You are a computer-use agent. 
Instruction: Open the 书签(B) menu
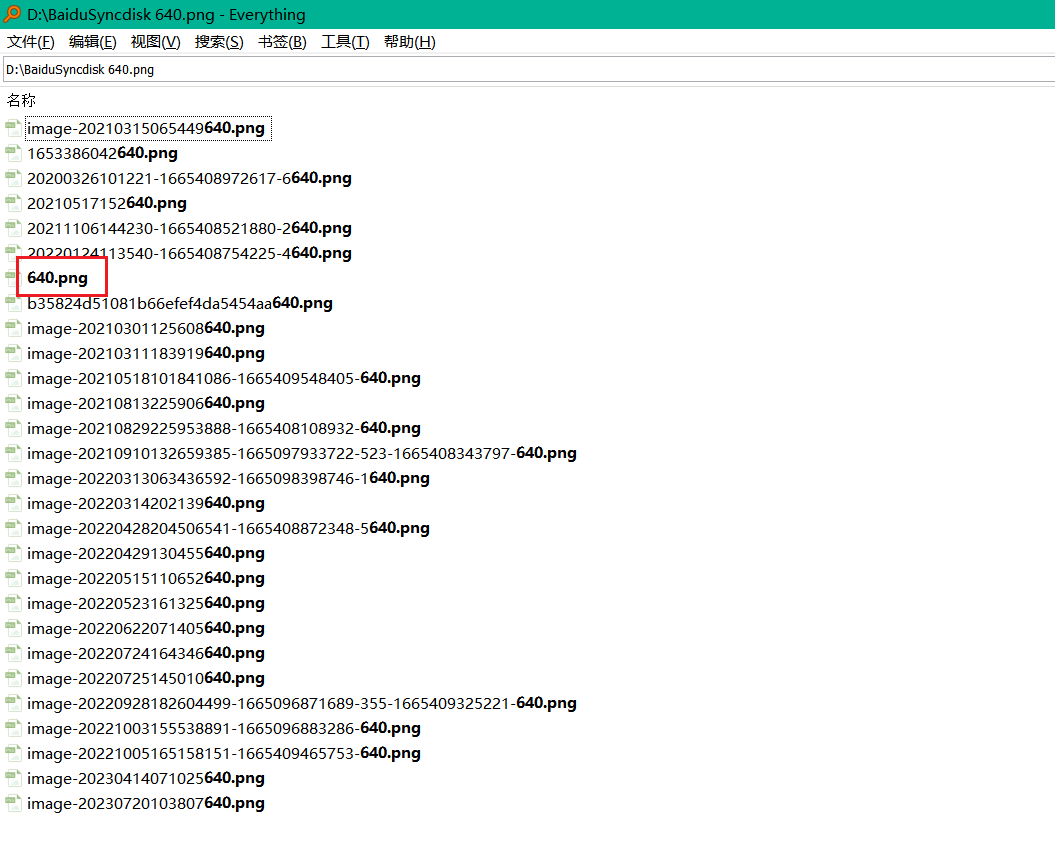click(x=282, y=42)
